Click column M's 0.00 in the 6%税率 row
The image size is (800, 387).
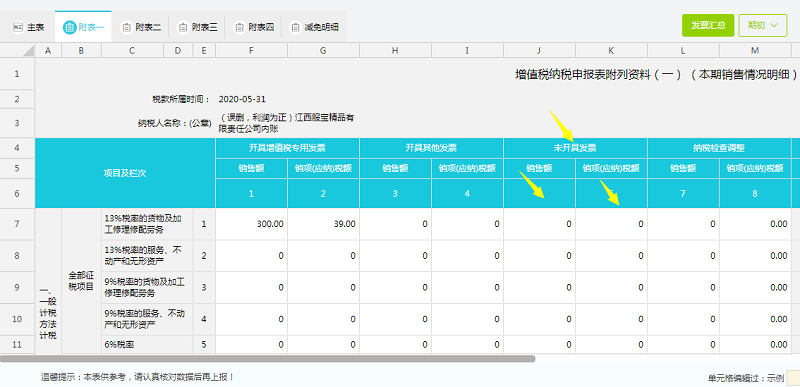755,345
